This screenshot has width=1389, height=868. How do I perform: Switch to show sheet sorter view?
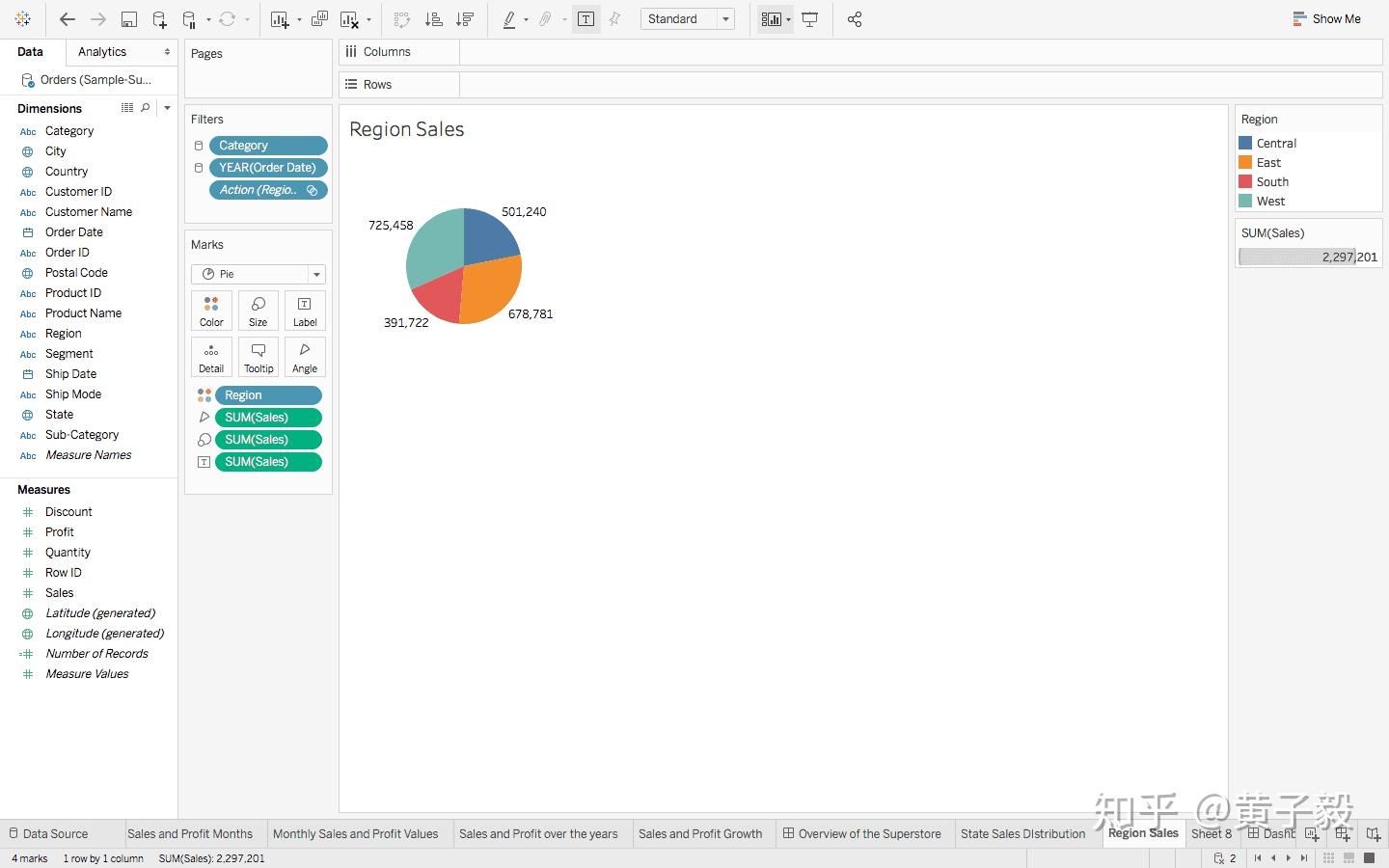pyautogui.click(x=1328, y=858)
